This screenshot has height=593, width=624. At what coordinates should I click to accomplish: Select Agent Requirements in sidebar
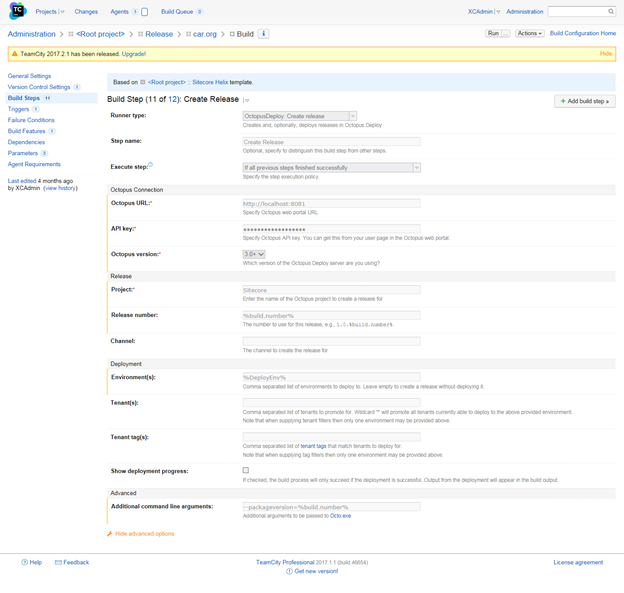[34, 164]
